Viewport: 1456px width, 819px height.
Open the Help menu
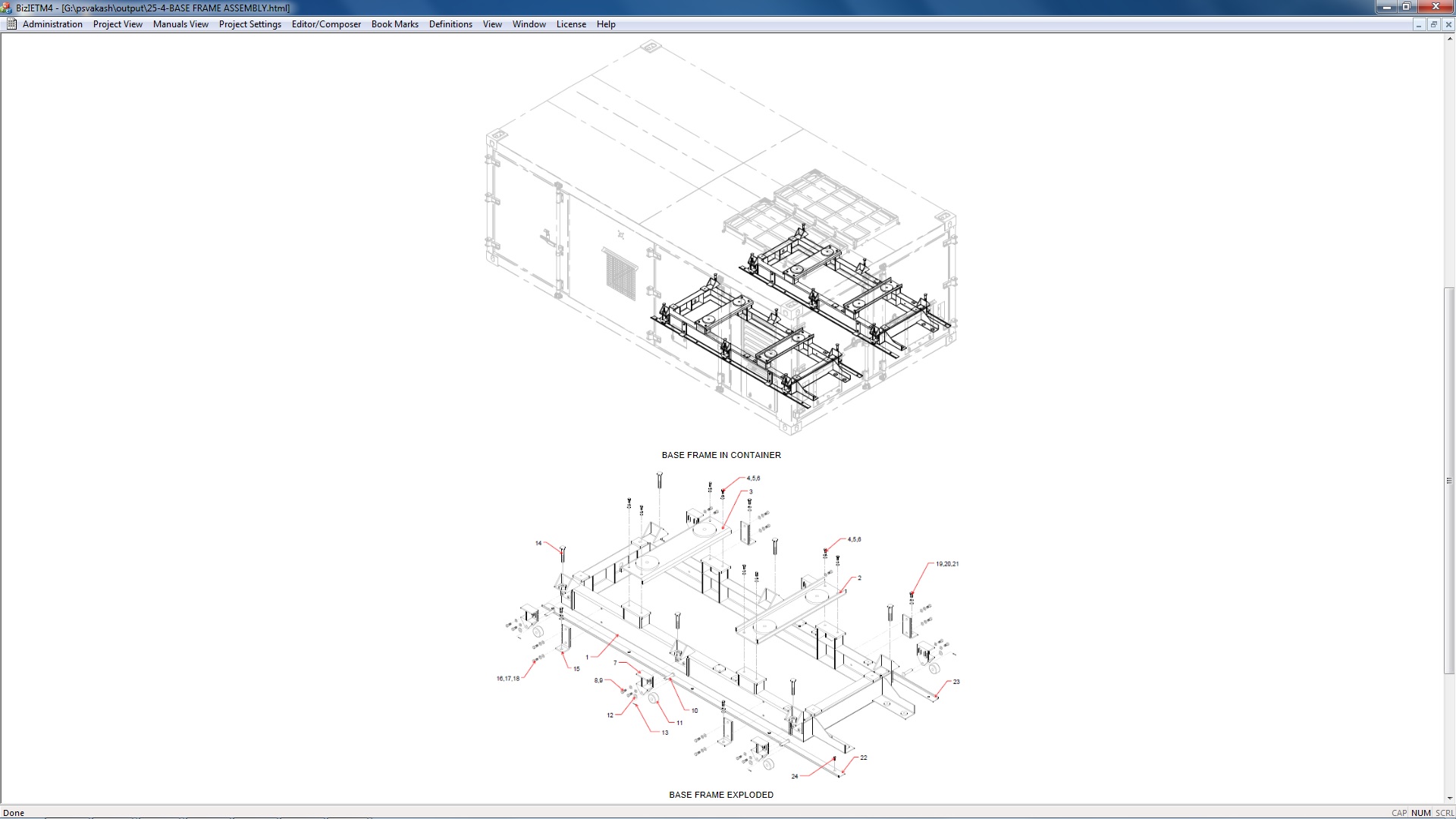(x=606, y=24)
